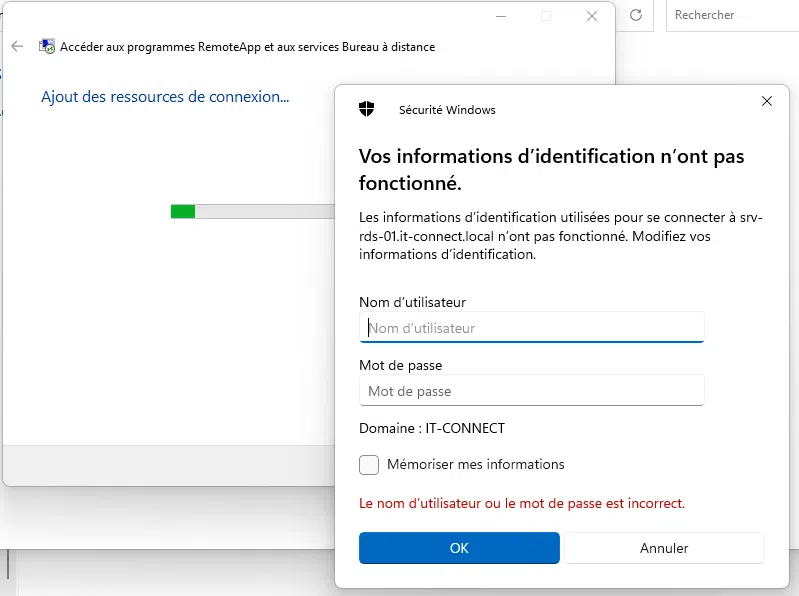799x596 pixels.
Task: Focus the Mot de passe input field
Action: tap(531, 391)
